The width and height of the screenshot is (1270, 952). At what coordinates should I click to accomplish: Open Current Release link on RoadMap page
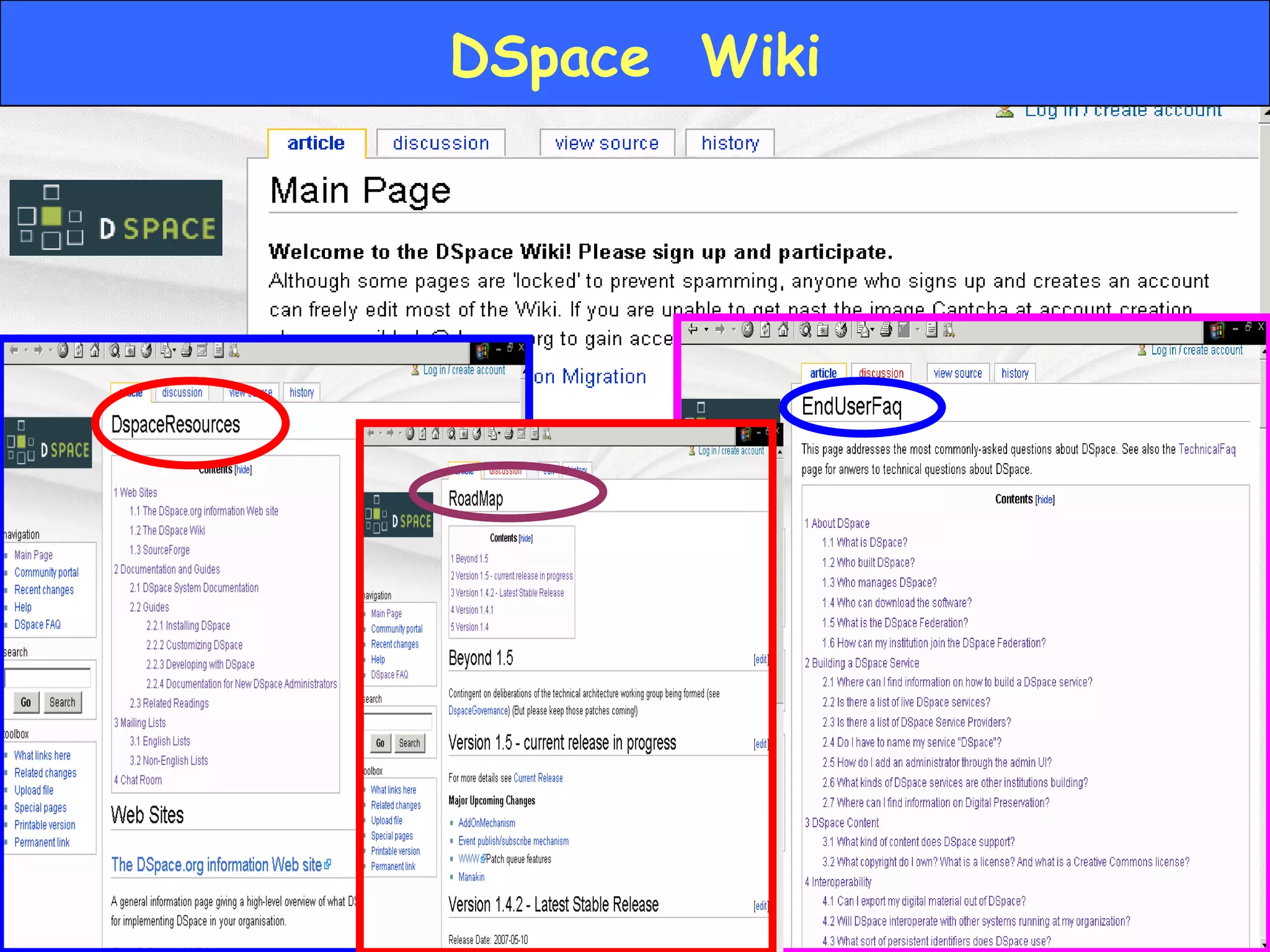(538, 778)
